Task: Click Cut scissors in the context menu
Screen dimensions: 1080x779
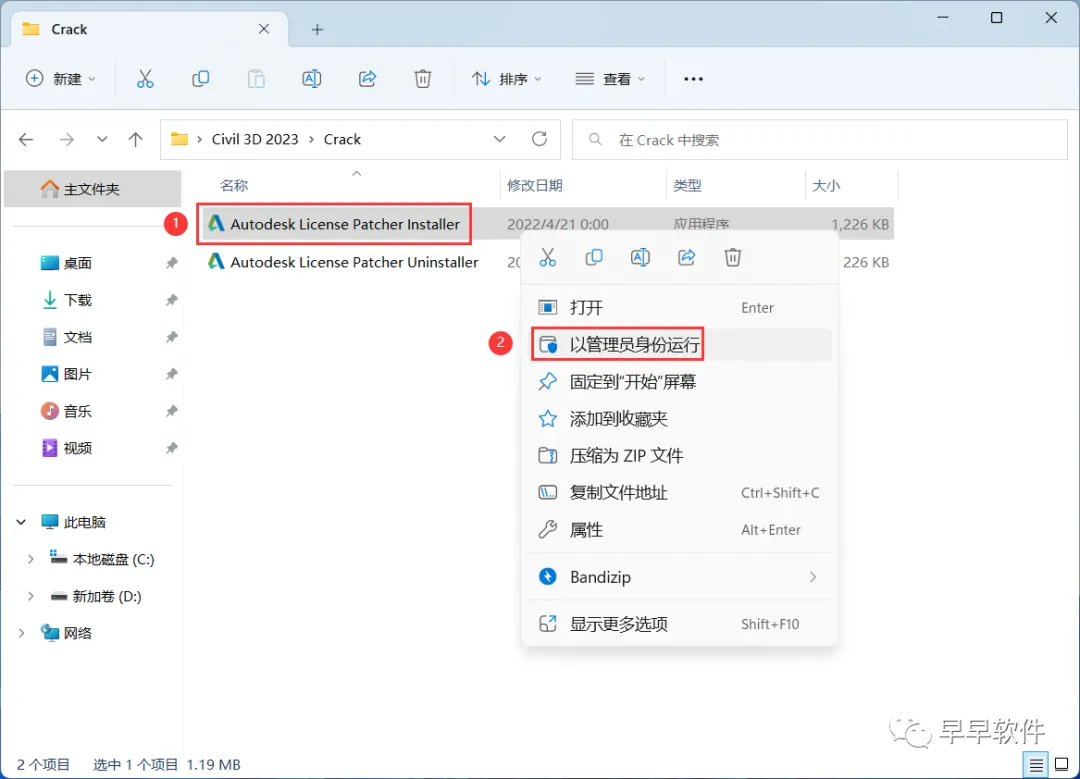Action: click(548, 258)
